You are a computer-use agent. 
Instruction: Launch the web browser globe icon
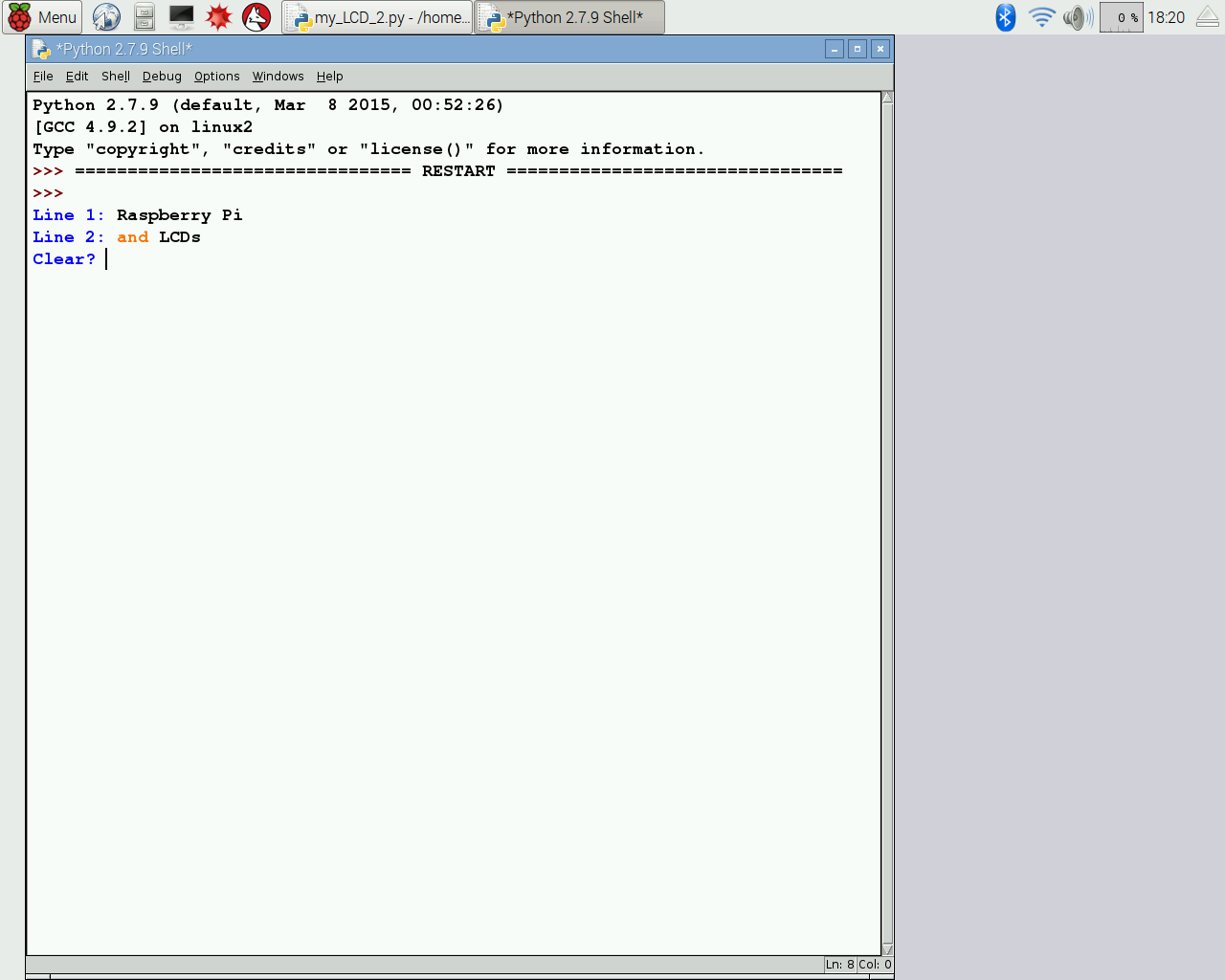pos(106,17)
